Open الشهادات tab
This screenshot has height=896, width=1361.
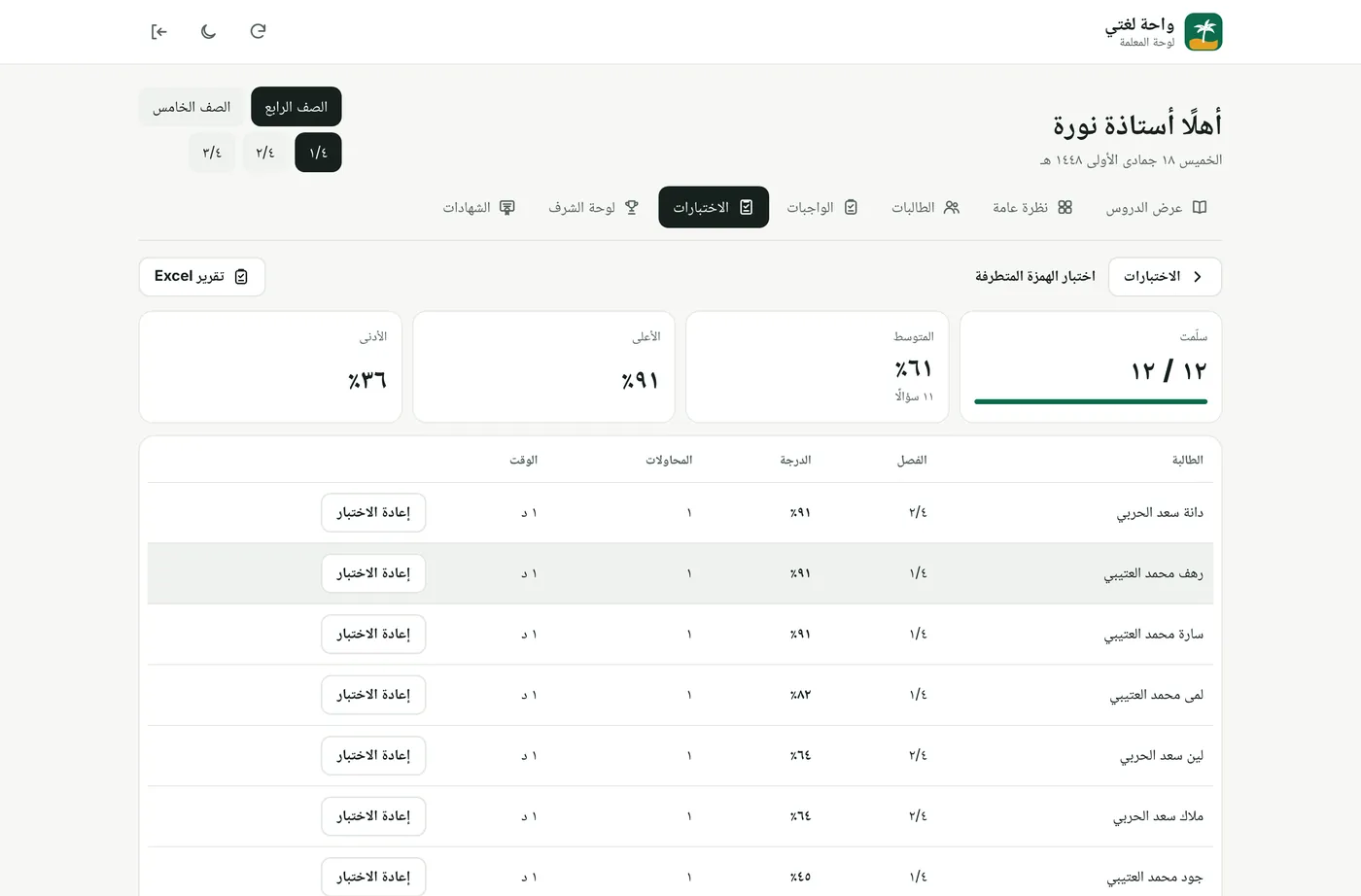pyautogui.click(x=479, y=207)
